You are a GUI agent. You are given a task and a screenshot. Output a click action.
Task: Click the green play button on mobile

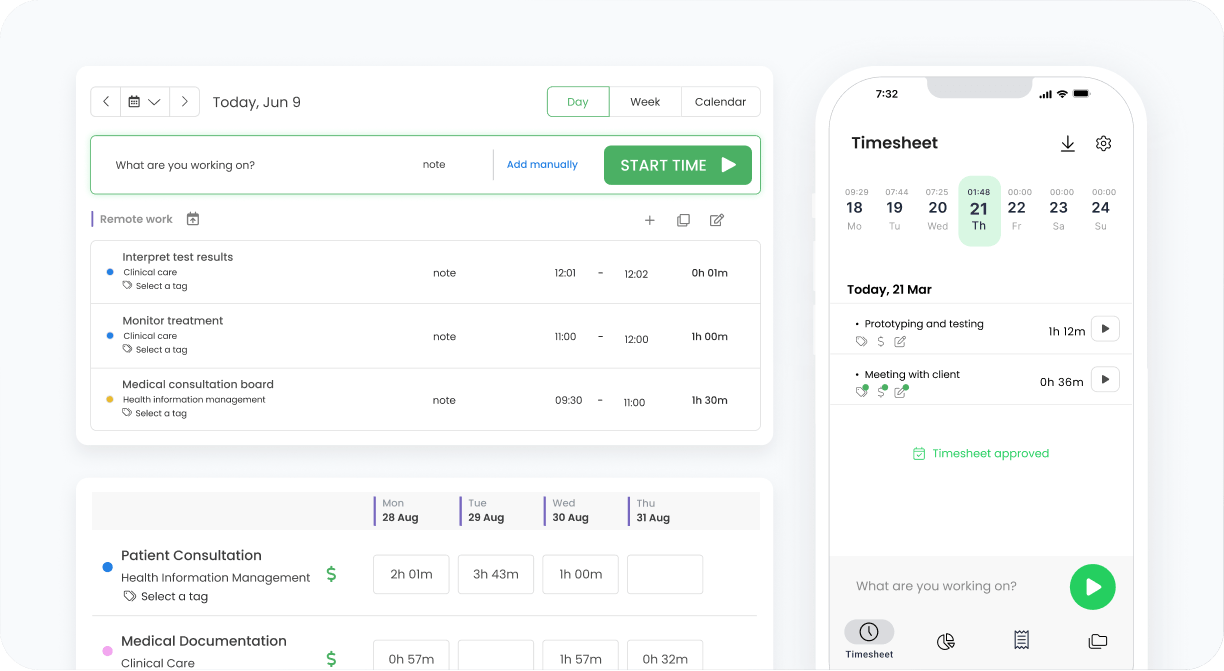click(1092, 587)
